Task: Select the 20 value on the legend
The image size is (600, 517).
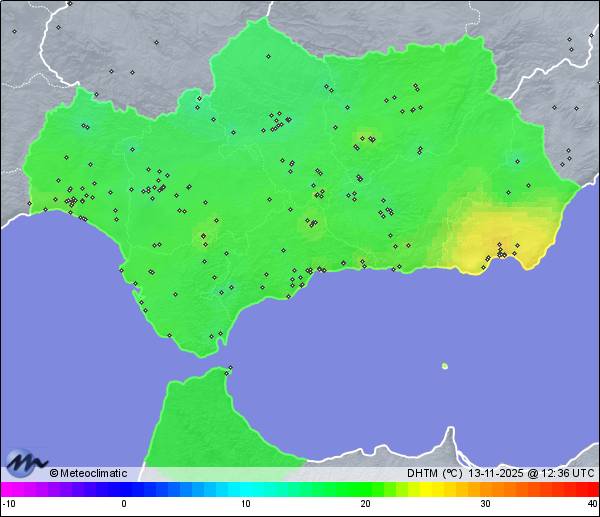Action: (x=366, y=504)
